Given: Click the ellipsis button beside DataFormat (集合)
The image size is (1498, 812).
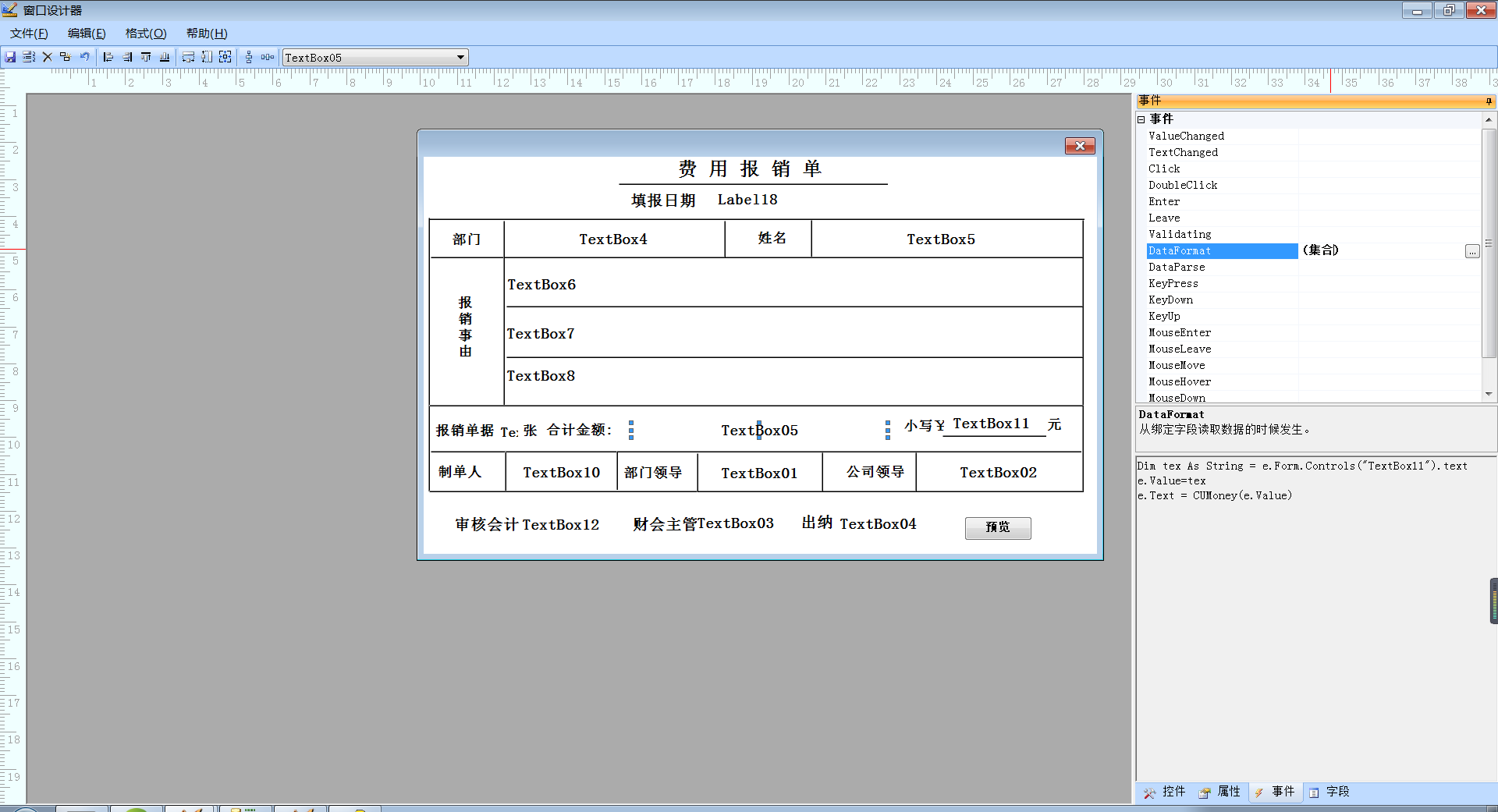Looking at the screenshot, I should point(1472,251).
